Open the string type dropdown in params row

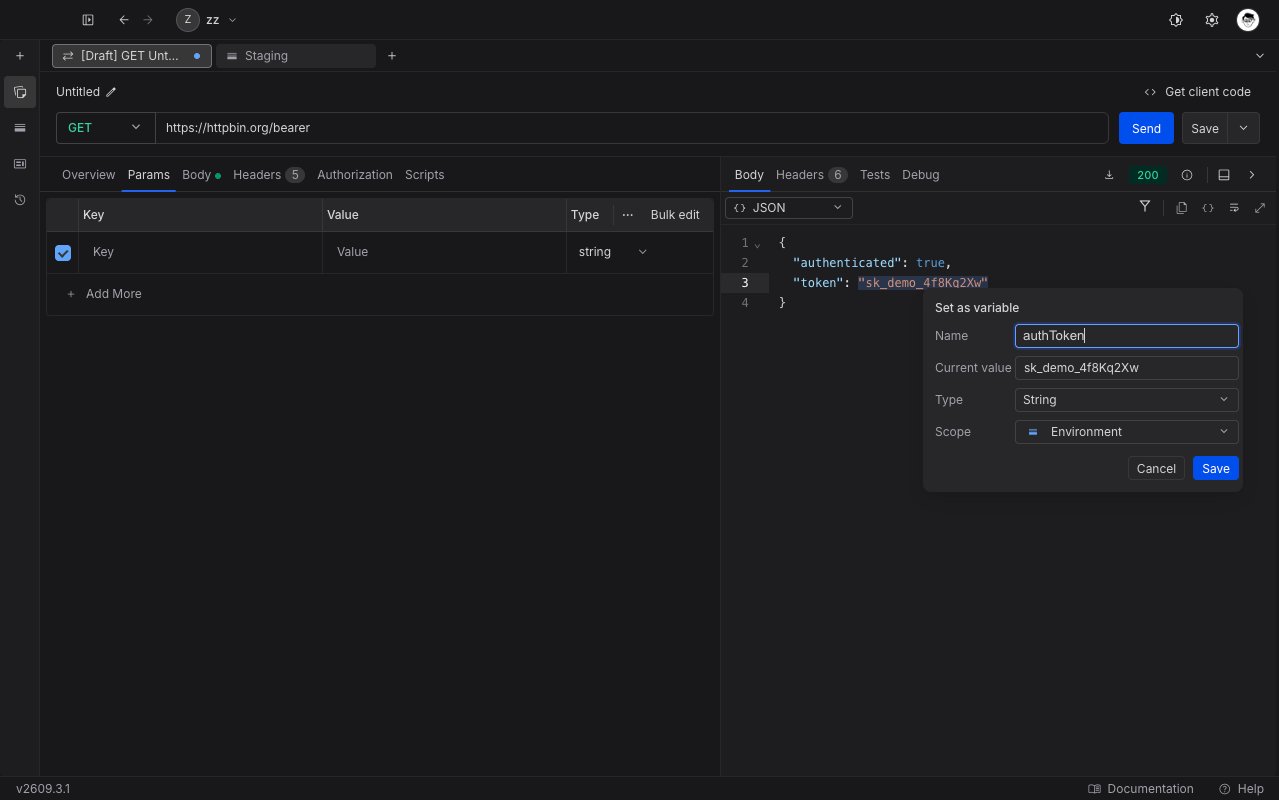click(613, 252)
